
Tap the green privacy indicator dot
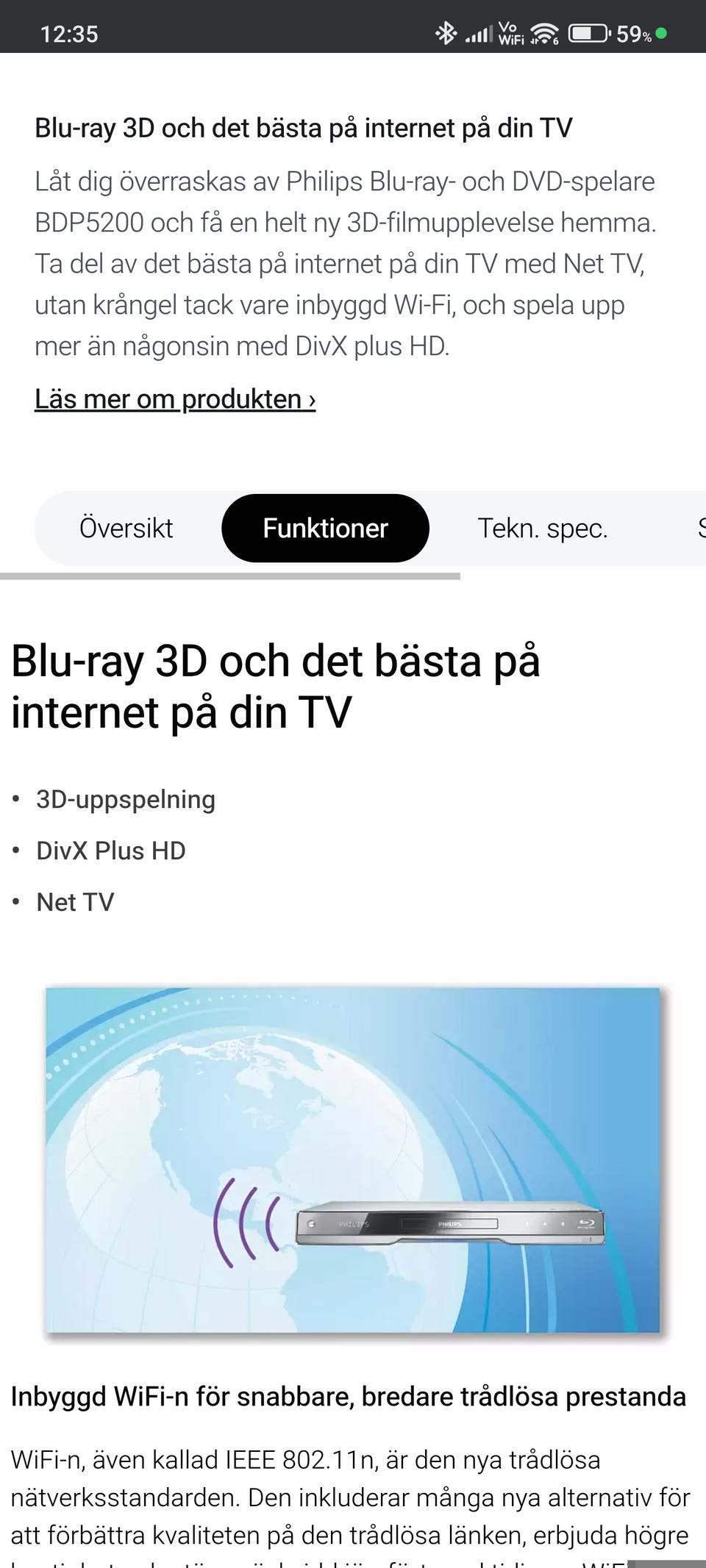click(661, 33)
